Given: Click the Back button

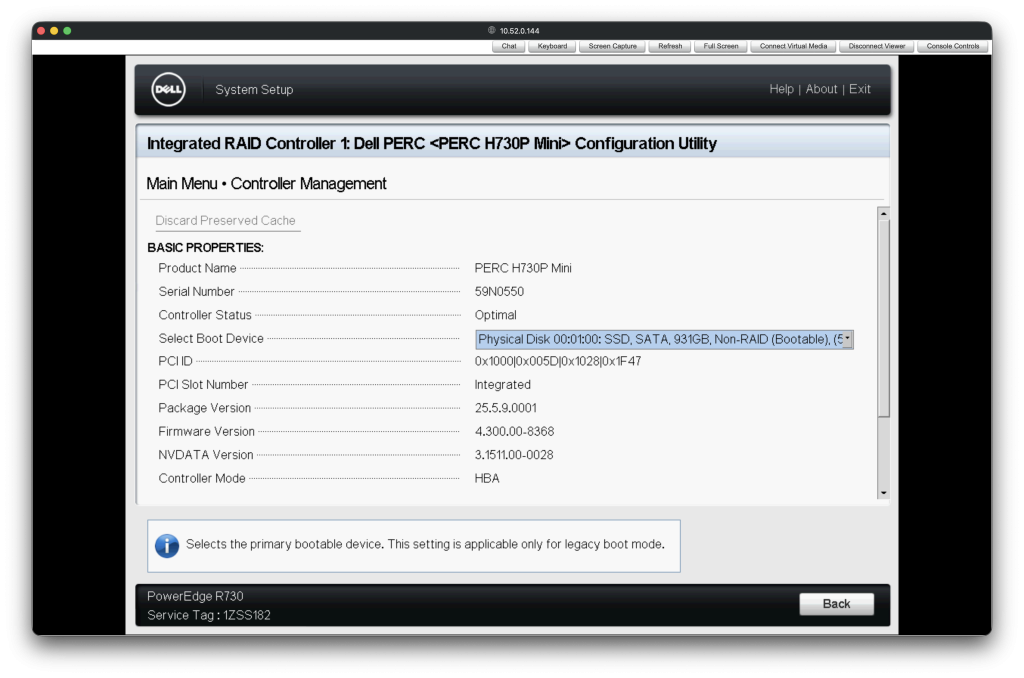Looking at the screenshot, I should click(836, 603).
